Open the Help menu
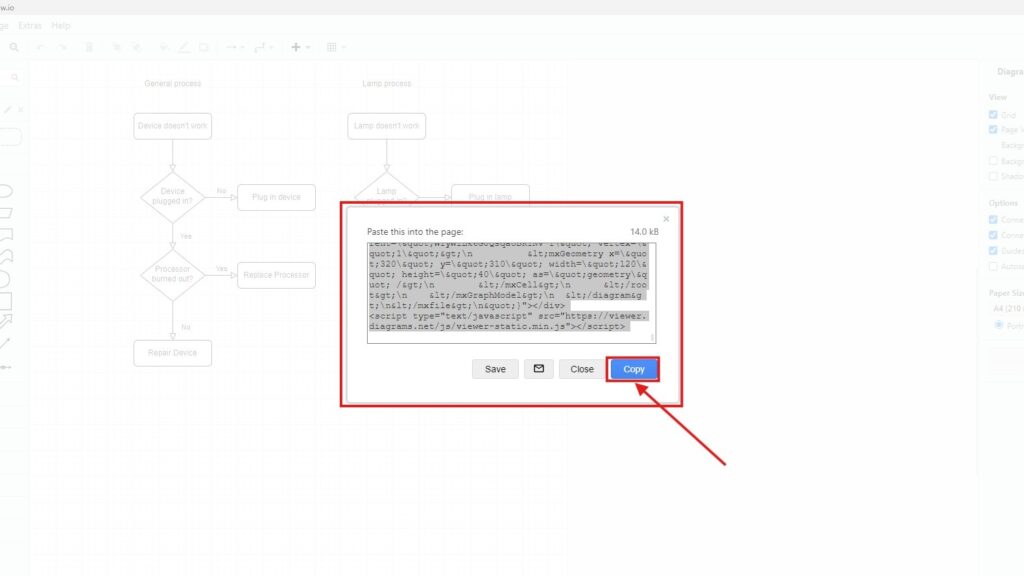Viewport: 1024px width, 576px height. click(61, 25)
